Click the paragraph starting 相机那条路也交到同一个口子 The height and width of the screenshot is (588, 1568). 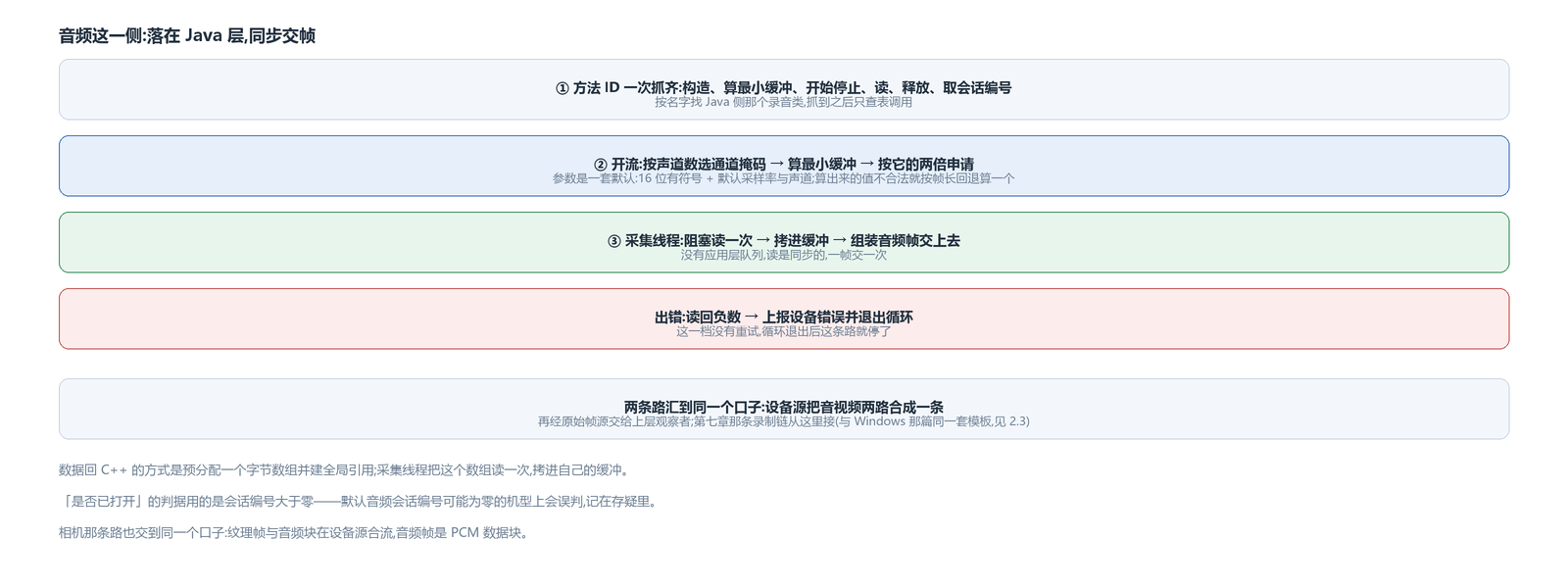[294, 533]
